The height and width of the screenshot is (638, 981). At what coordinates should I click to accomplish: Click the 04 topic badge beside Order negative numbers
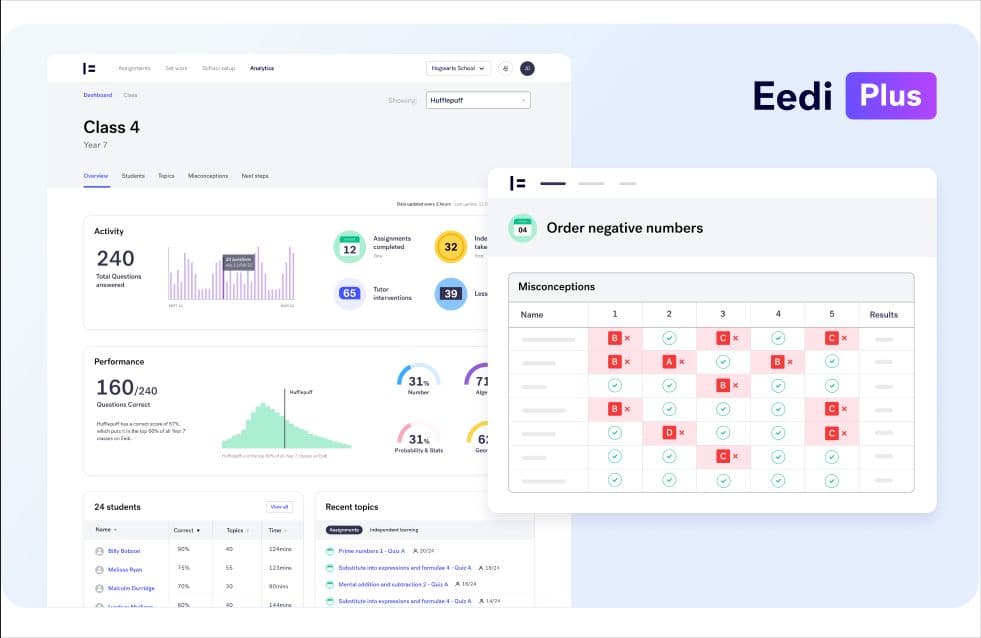(x=521, y=228)
